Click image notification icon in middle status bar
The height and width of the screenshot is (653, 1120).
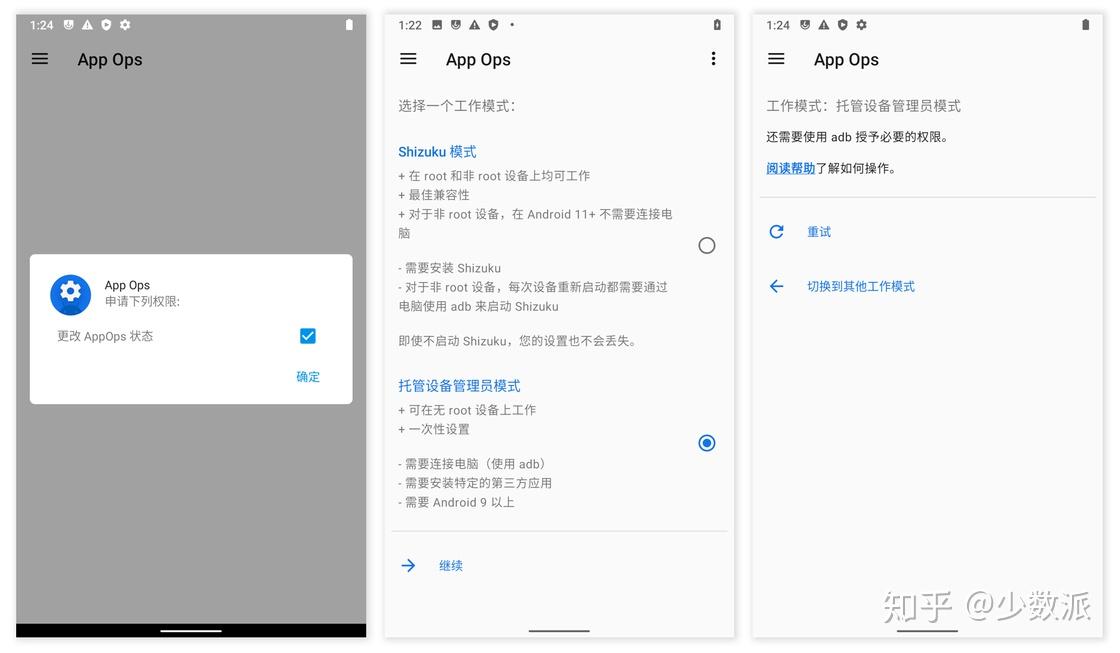click(437, 25)
